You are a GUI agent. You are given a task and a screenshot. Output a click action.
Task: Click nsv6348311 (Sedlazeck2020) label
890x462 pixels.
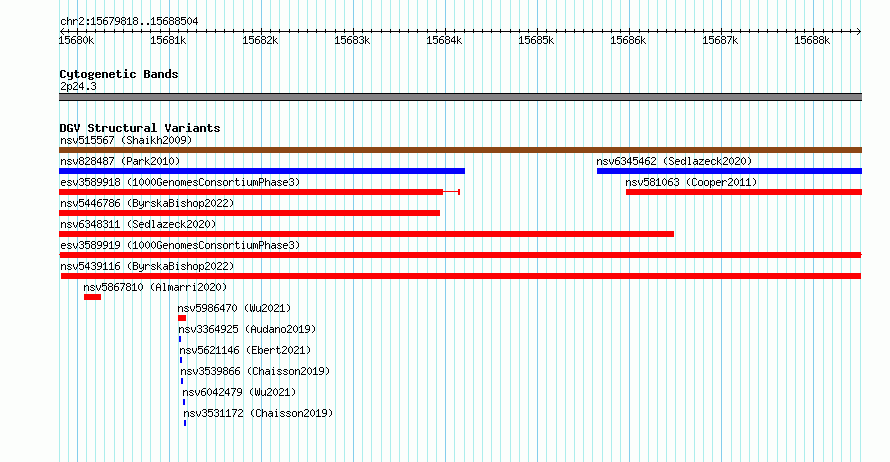(138, 224)
